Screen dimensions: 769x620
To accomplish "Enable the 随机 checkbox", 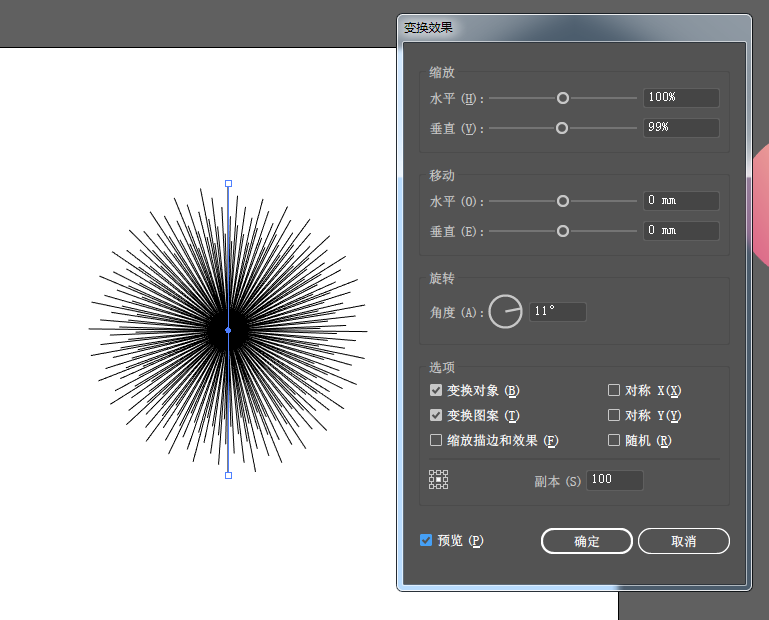I will coord(614,440).
